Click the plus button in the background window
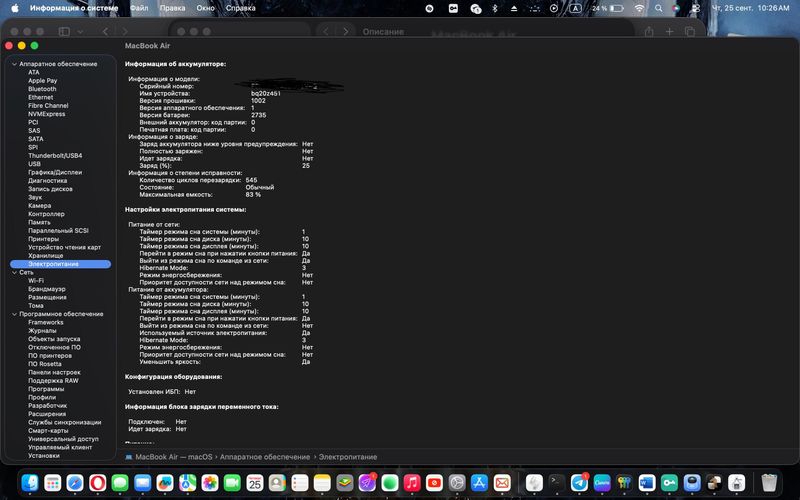Image resolution: width=800 pixels, height=500 pixels. pyautogui.click(x=669, y=32)
